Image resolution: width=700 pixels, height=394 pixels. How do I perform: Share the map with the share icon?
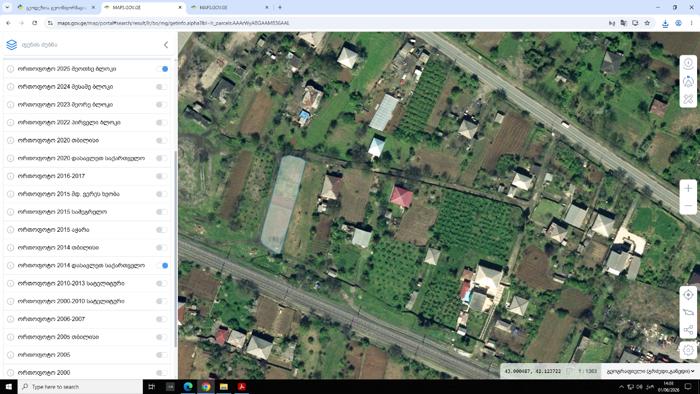pos(688,330)
